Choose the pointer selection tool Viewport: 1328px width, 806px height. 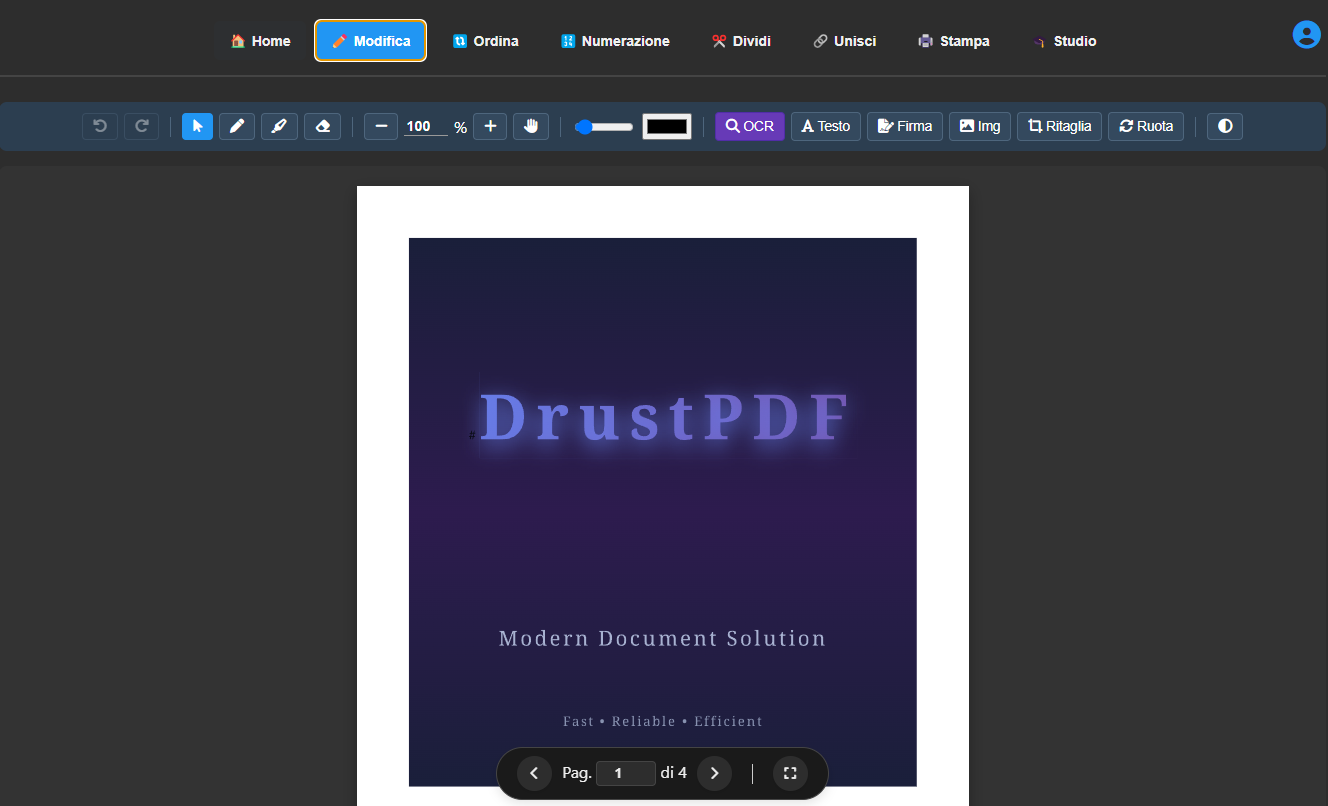coord(197,126)
